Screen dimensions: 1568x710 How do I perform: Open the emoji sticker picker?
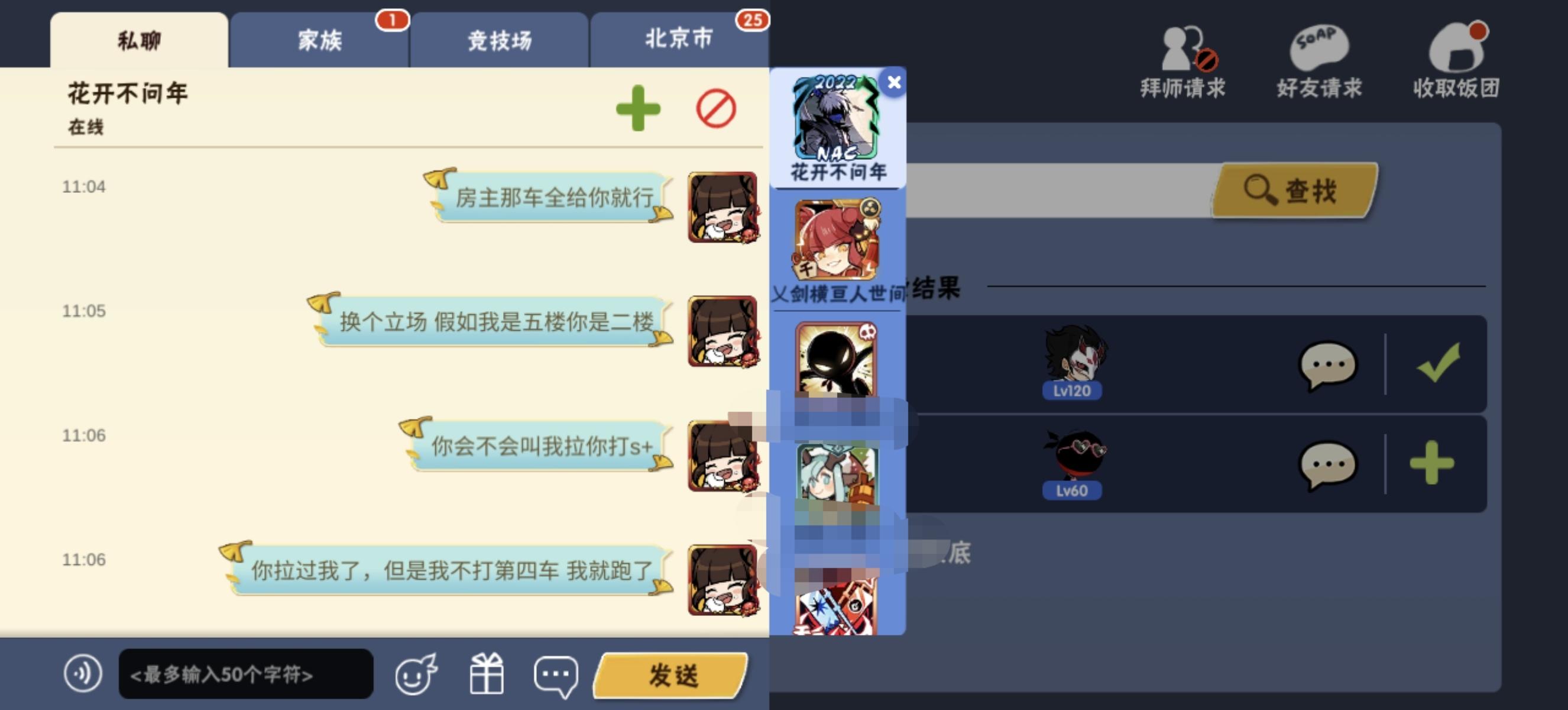pos(416,673)
